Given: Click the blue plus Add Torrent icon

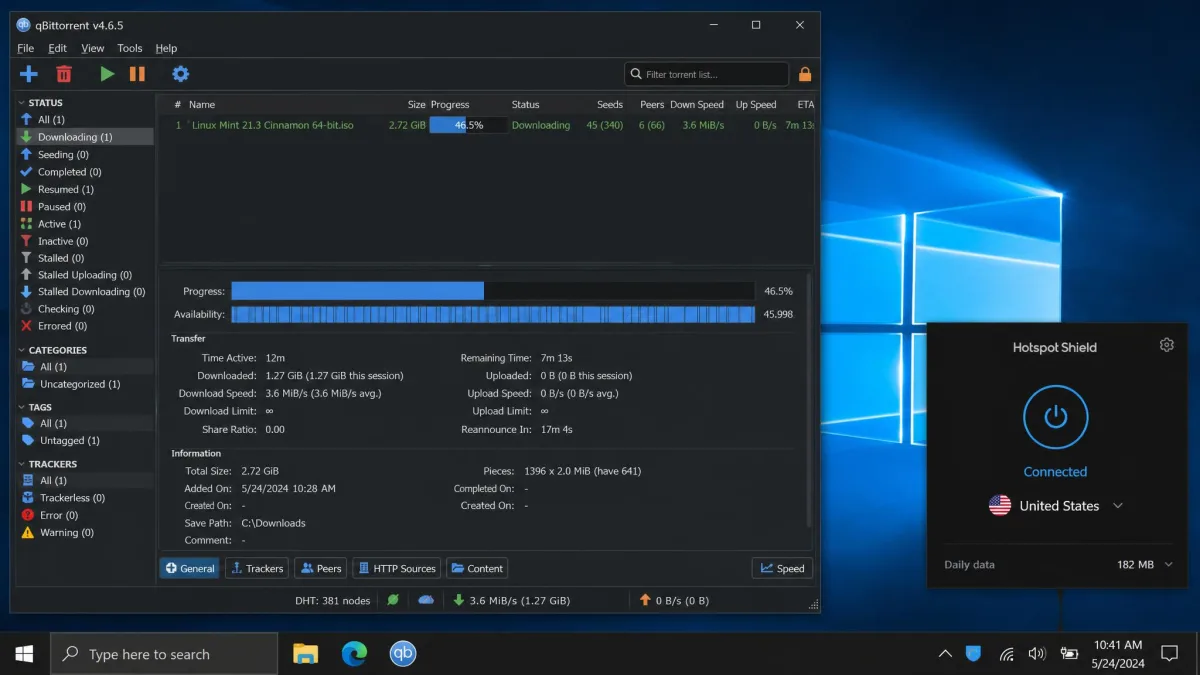Looking at the screenshot, I should coord(28,74).
